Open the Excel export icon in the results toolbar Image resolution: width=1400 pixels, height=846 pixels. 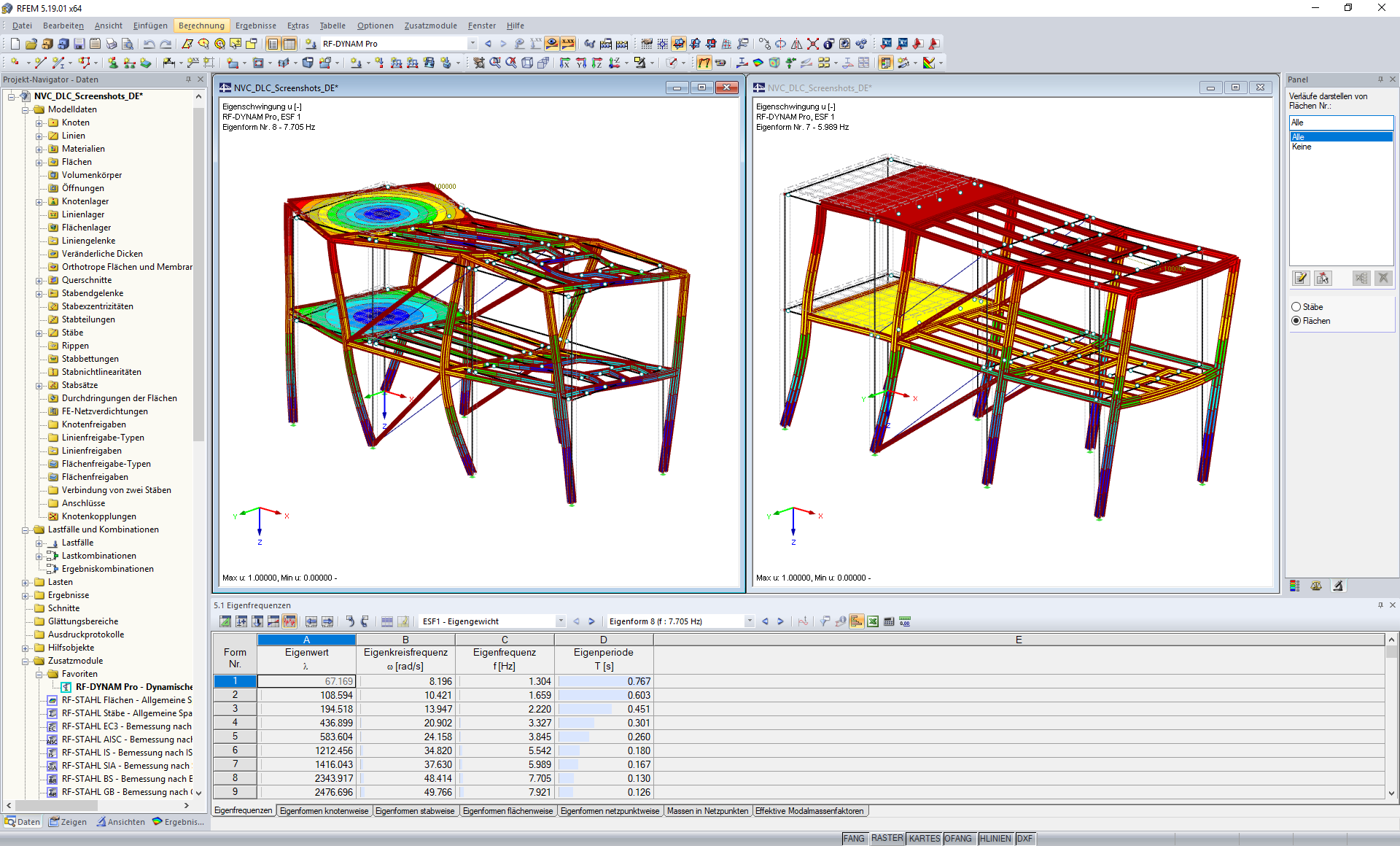click(x=873, y=621)
